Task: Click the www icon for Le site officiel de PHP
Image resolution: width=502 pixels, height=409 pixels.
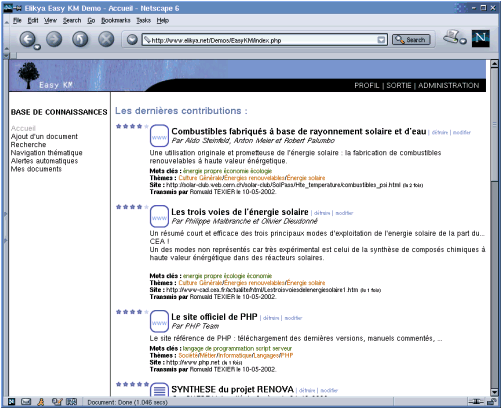Action: [x=159, y=321]
